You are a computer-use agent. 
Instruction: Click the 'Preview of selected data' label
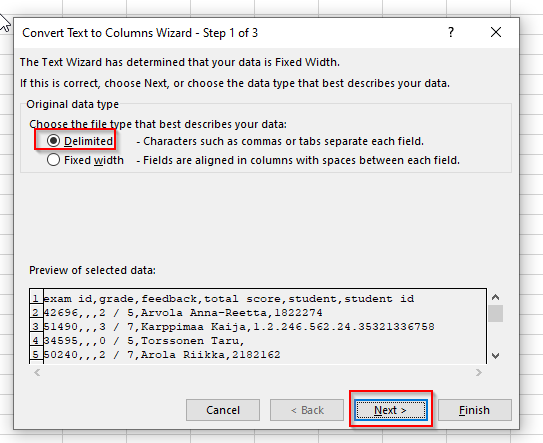coord(92,270)
